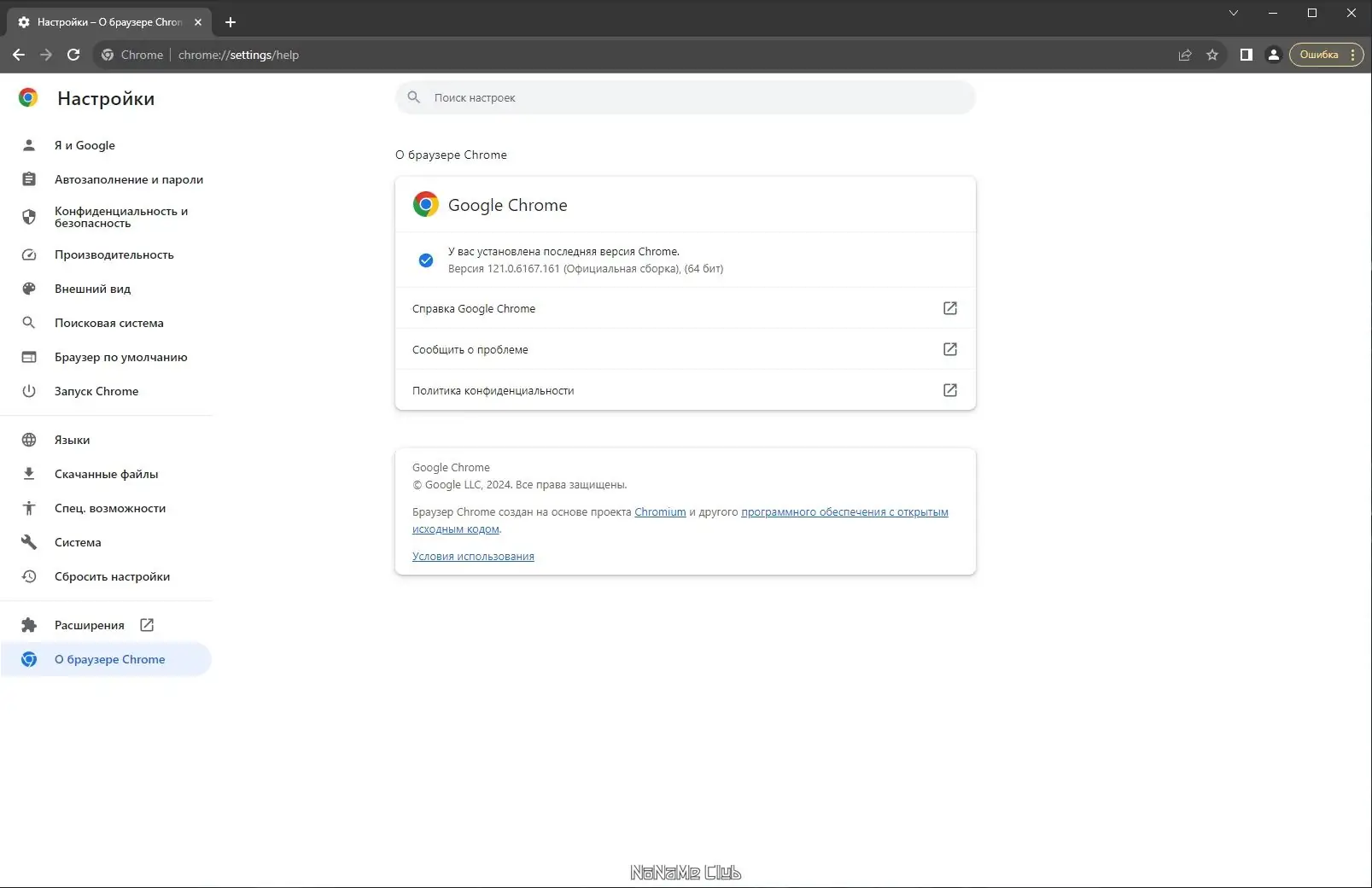The height and width of the screenshot is (888, 1372).
Task: Close the Настройки browser tab
Action: click(x=198, y=22)
